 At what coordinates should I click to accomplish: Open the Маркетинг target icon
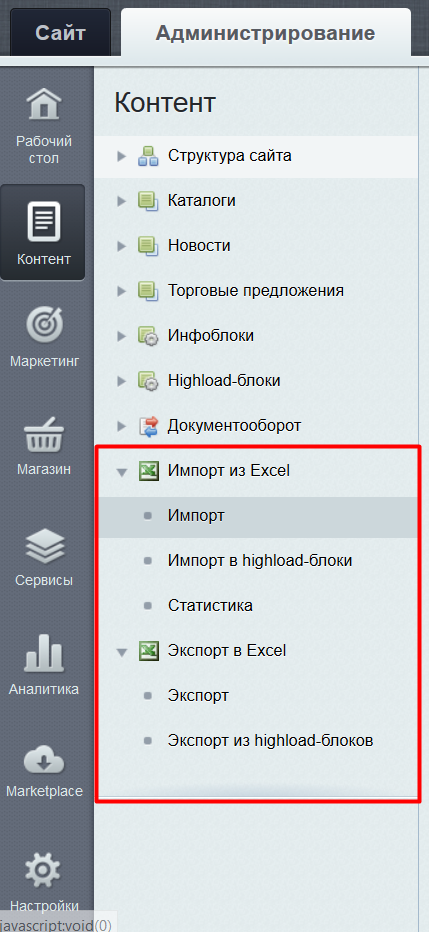coord(43,325)
